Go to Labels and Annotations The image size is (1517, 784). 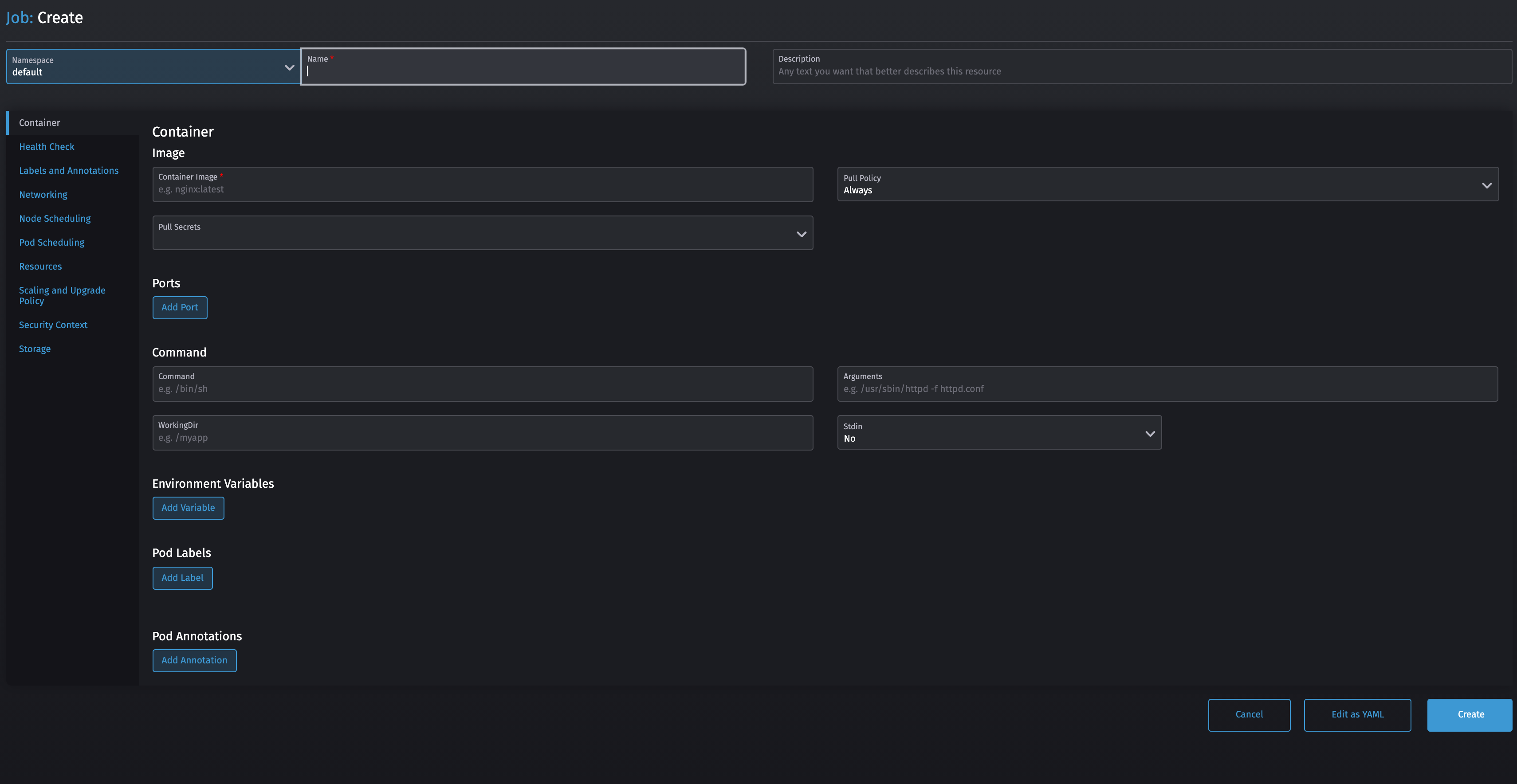point(68,170)
